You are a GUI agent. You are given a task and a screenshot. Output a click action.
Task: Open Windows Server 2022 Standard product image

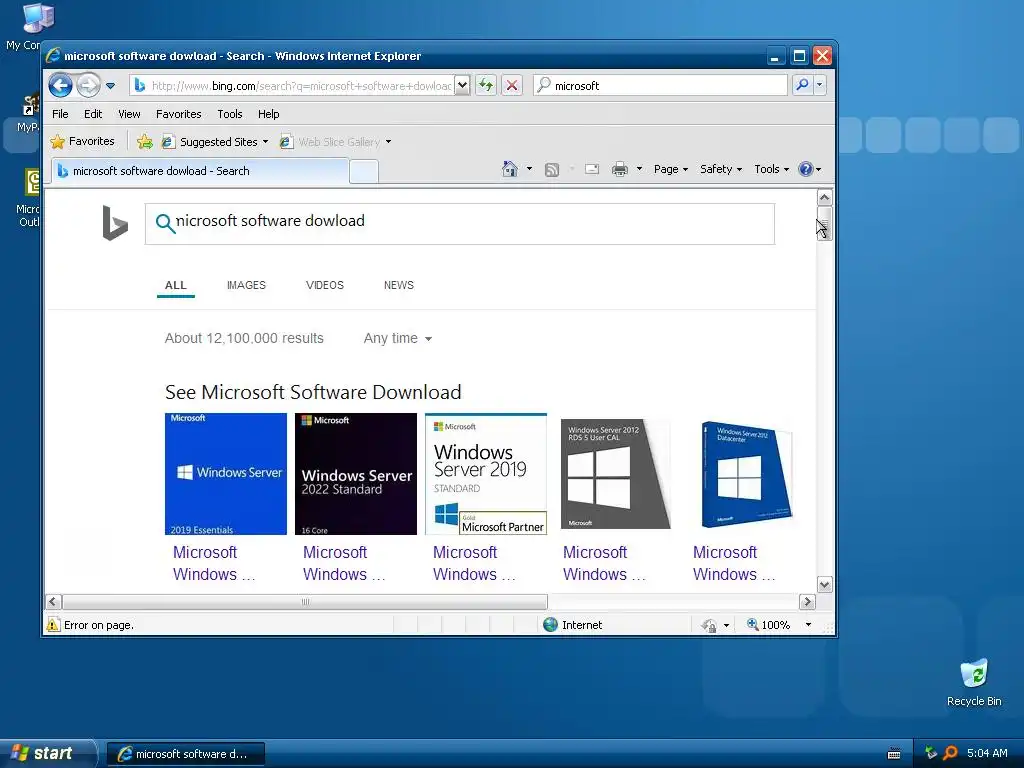point(356,473)
